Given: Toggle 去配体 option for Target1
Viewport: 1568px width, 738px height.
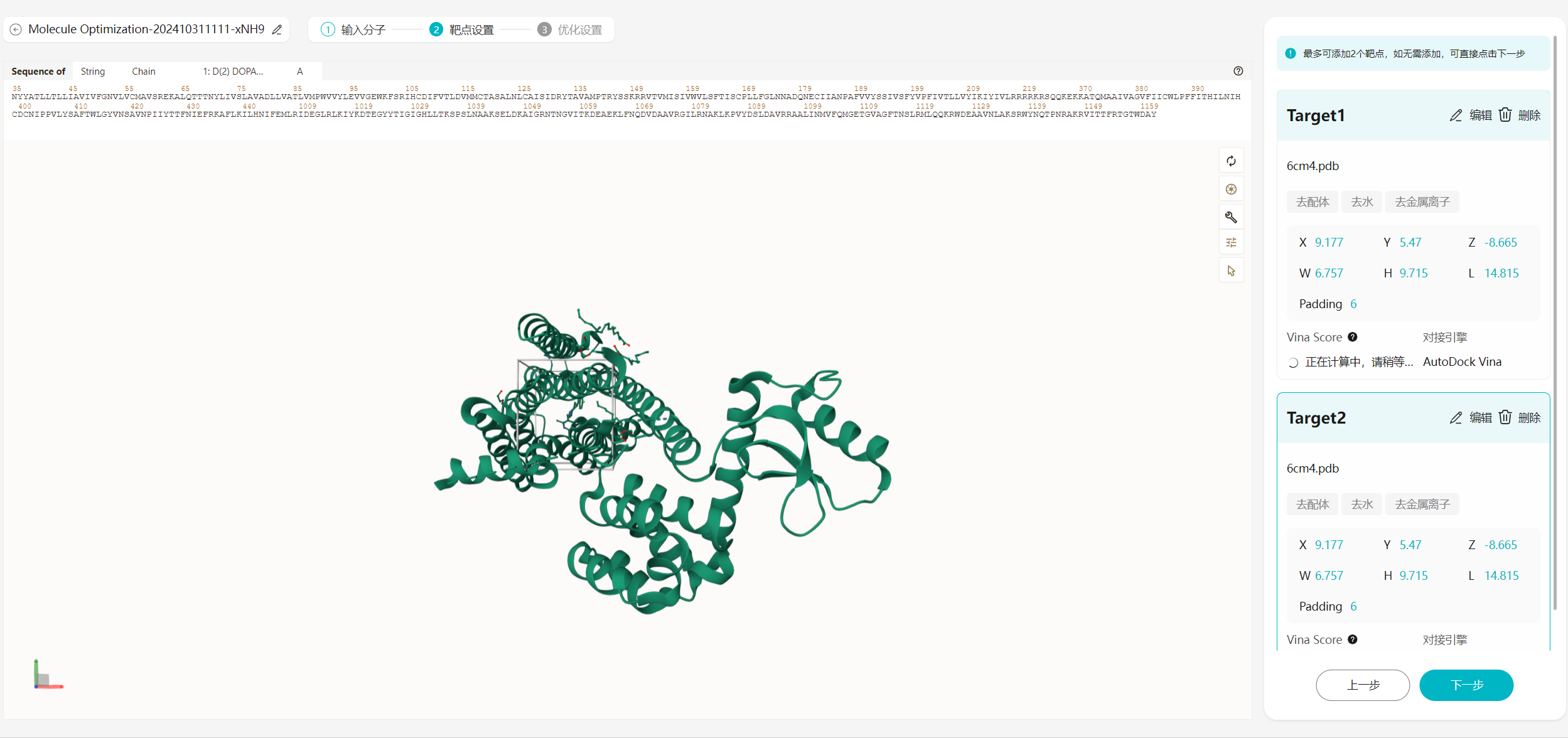Looking at the screenshot, I should 1313,202.
